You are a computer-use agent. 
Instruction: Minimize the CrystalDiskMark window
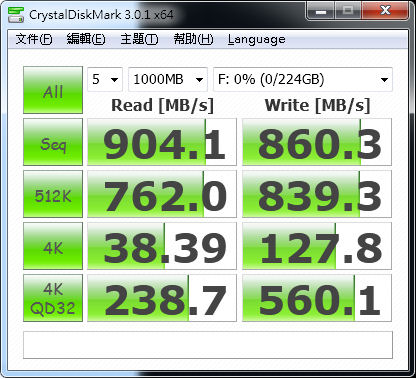(x=321, y=11)
